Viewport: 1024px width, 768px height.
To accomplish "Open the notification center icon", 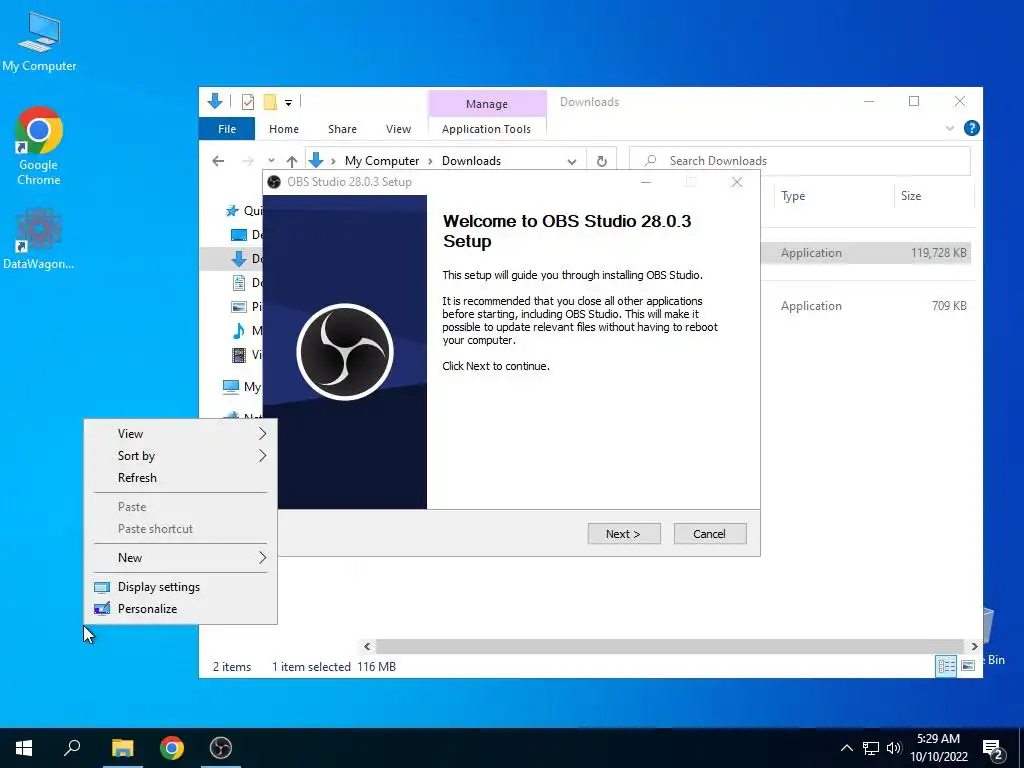I will click(993, 749).
